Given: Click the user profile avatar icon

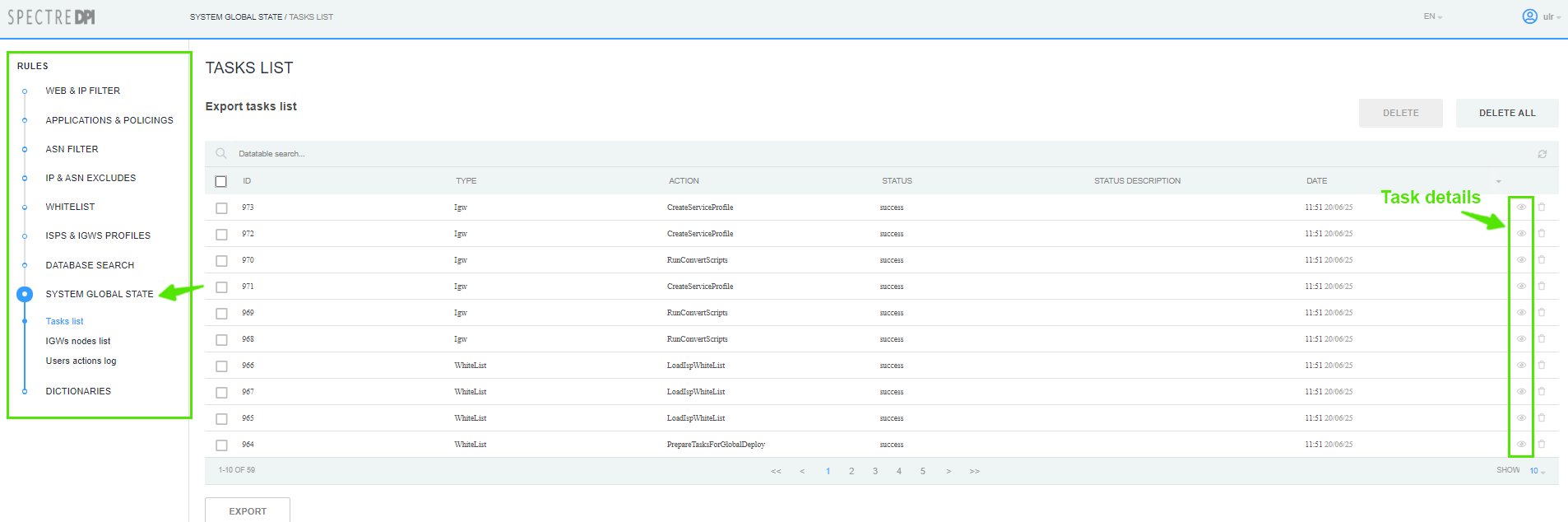Looking at the screenshot, I should pyautogui.click(x=1529, y=16).
